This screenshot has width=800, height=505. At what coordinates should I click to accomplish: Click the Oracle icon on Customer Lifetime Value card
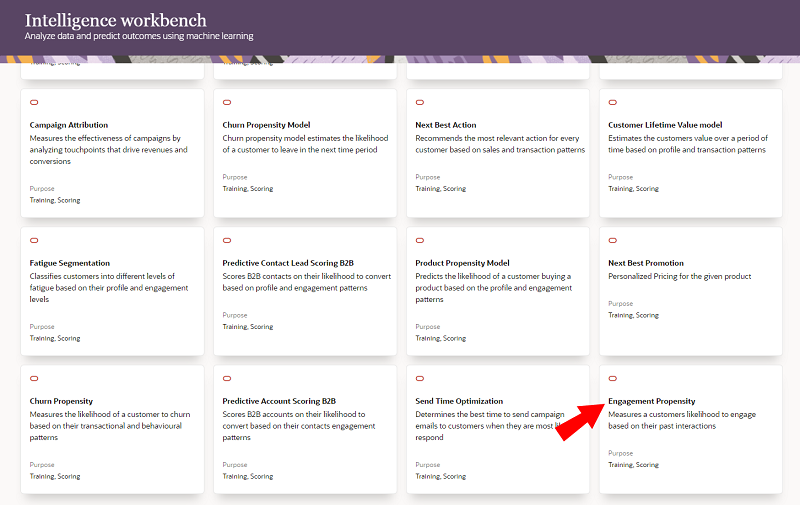[x=613, y=102]
